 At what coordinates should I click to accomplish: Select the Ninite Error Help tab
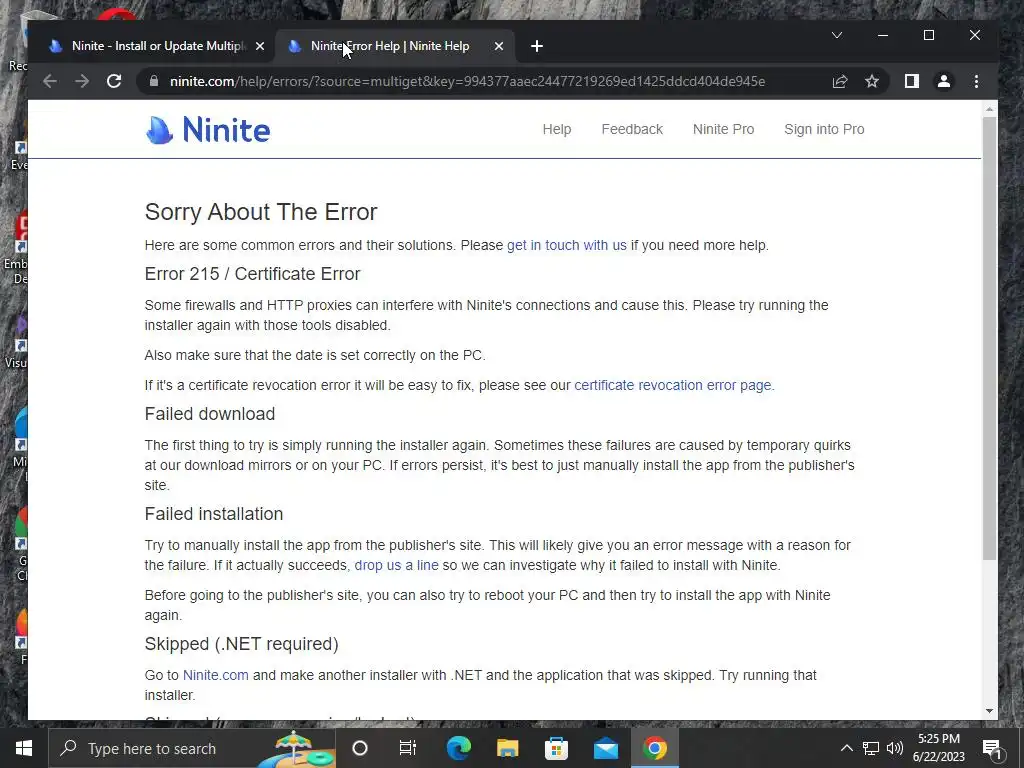[x=395, y=46]
